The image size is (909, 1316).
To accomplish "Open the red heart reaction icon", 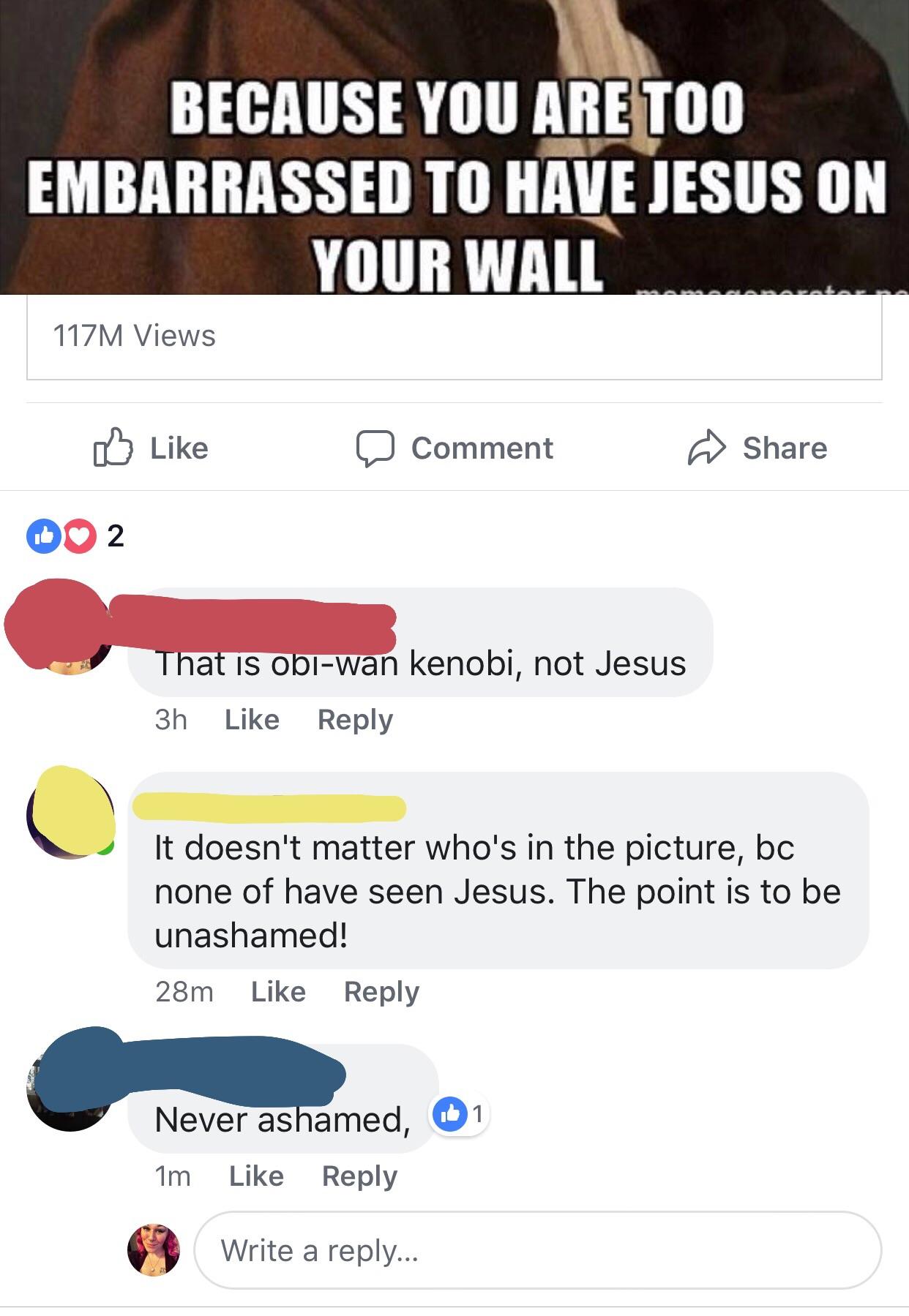I will click(79, 536).
